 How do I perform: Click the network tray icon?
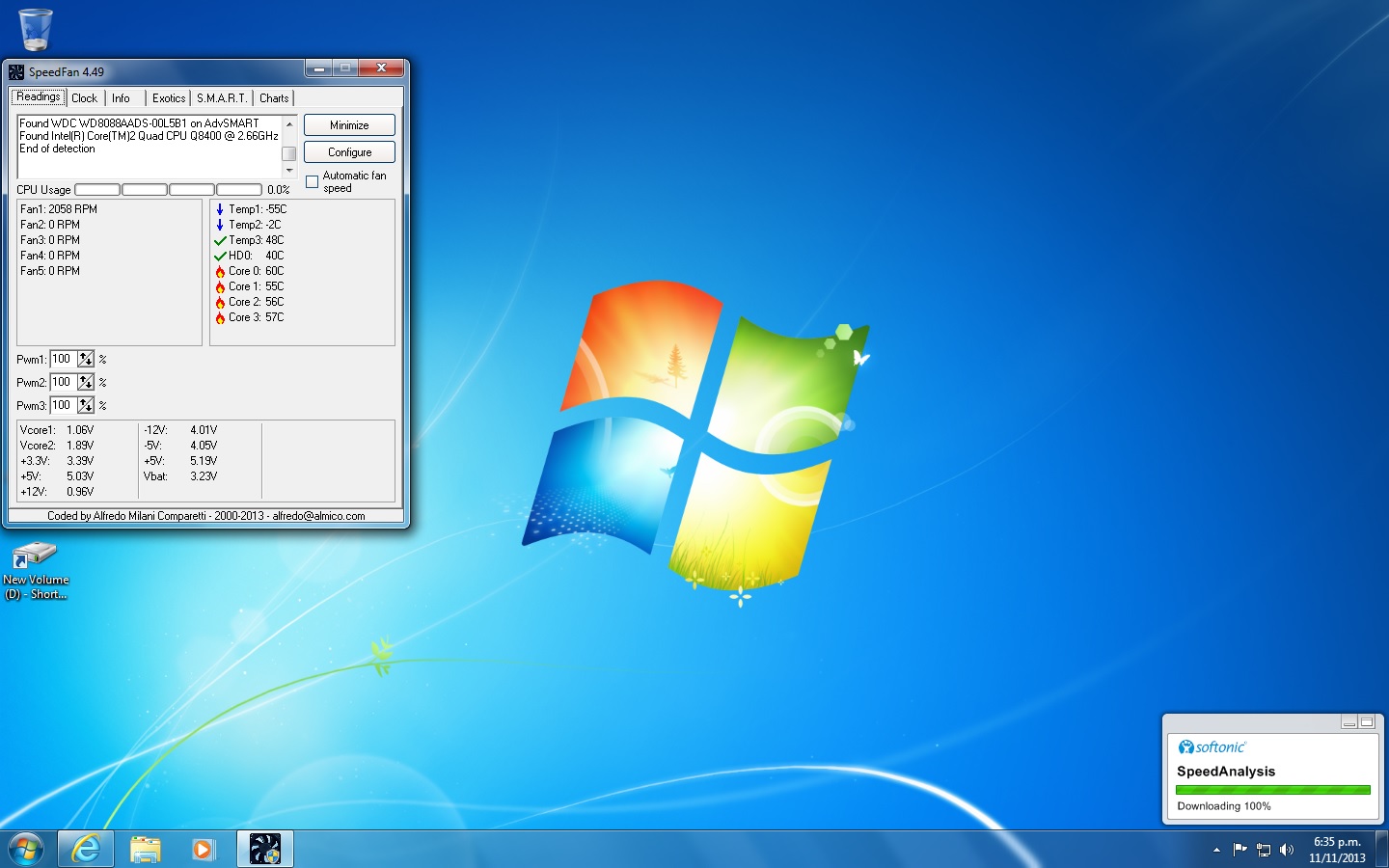(1264, 850)
